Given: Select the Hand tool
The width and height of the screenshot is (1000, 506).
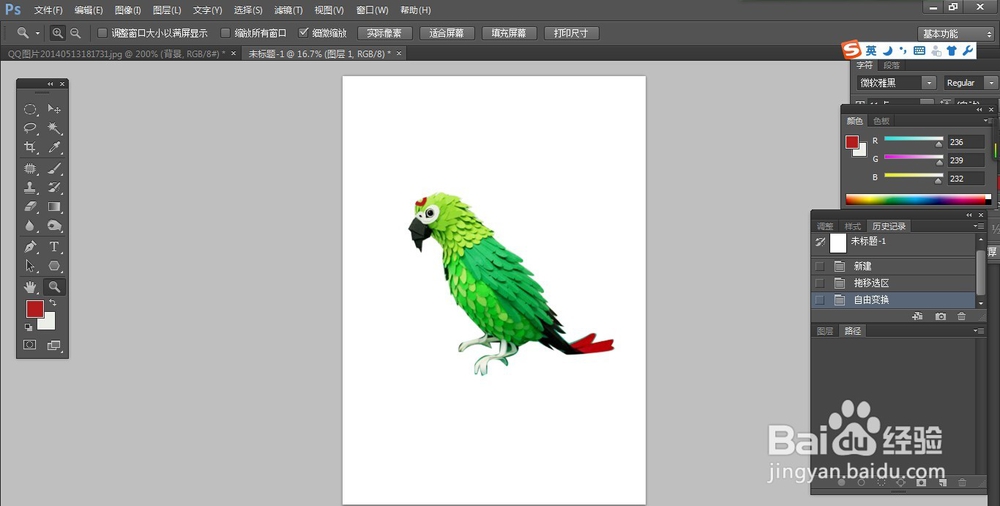Looking at the screenshot, I should click(x=30, y=287).
